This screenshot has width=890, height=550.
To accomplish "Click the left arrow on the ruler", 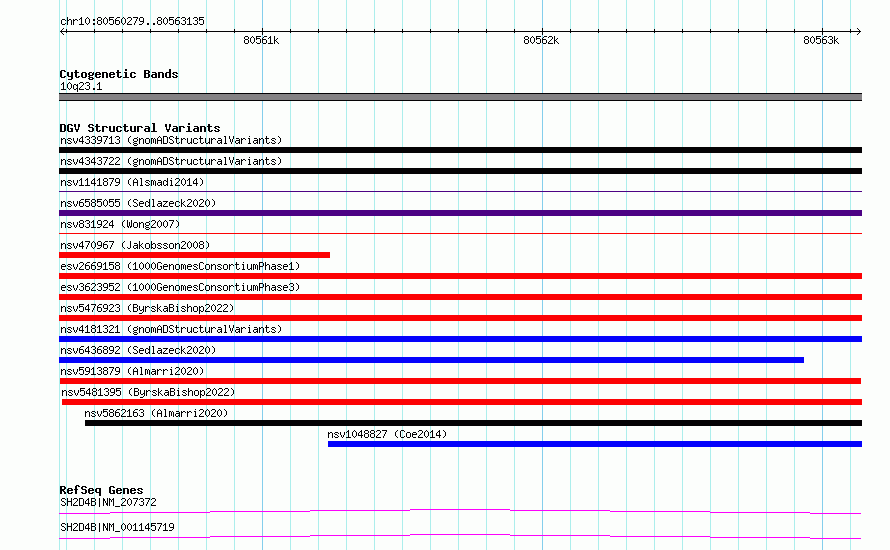I will (x=63, y=32).
